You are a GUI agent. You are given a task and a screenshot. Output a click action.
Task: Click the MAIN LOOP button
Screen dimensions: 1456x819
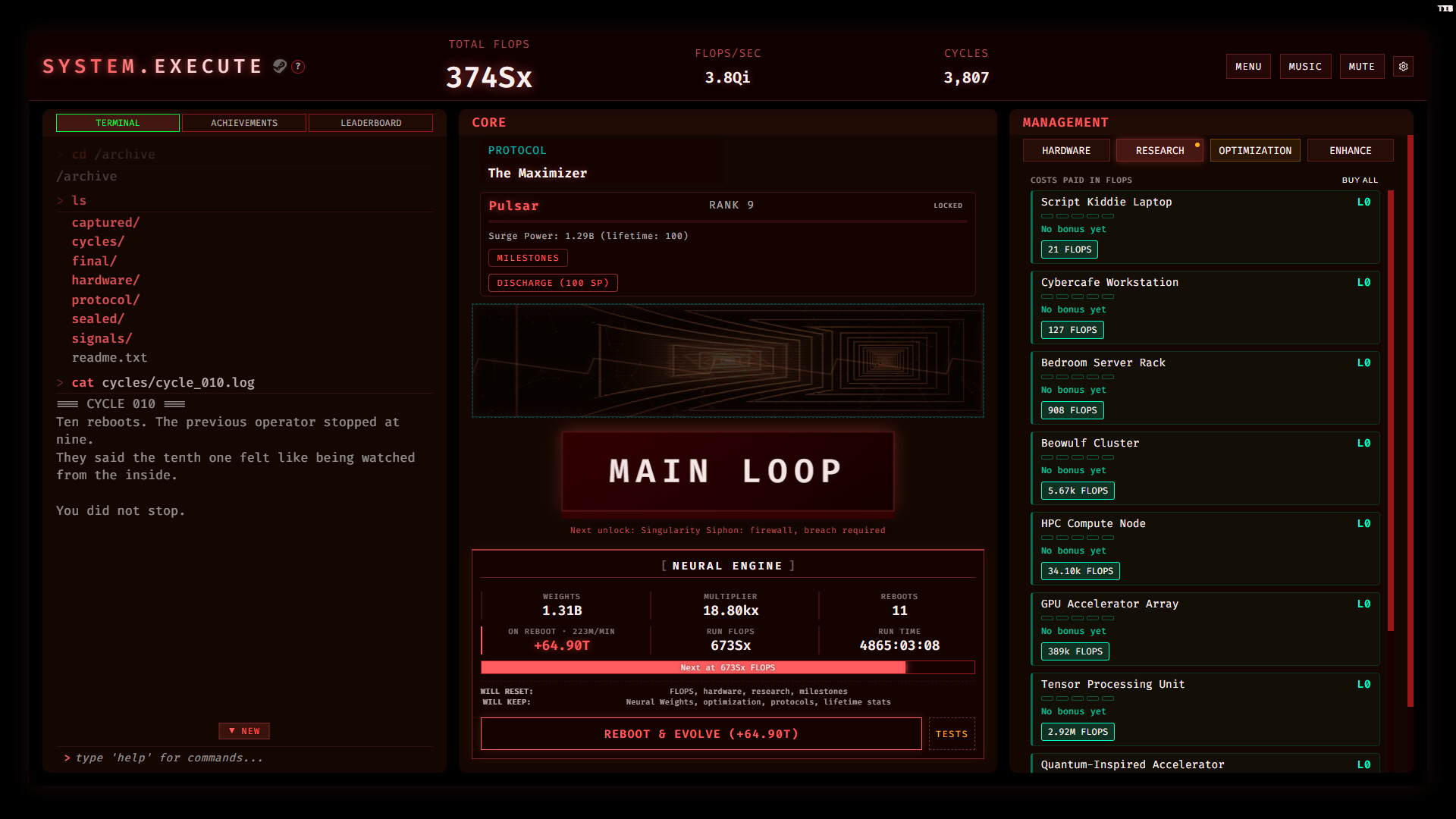[x=727, y=471]
